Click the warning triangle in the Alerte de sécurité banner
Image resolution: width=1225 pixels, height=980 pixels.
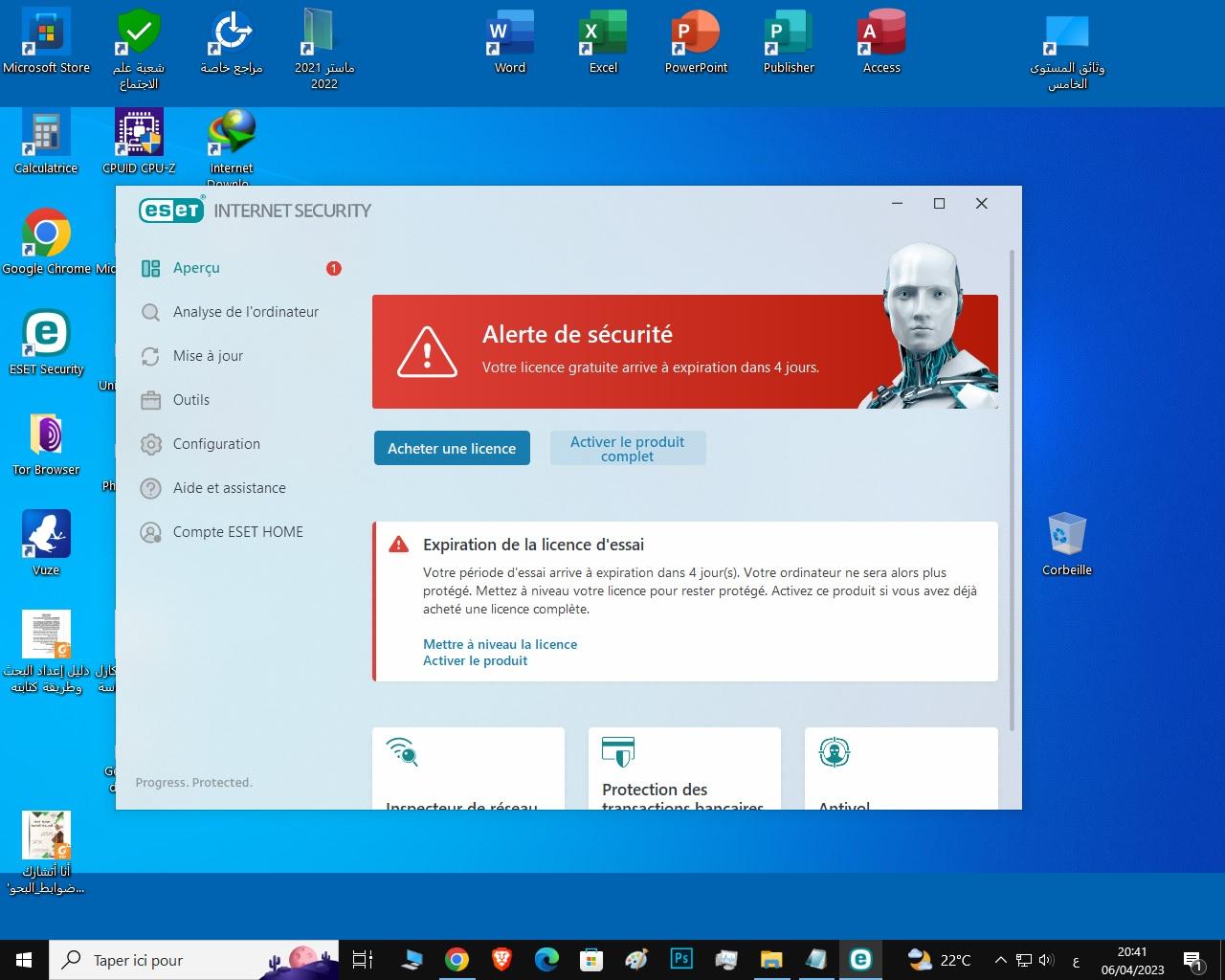[427, 350]
